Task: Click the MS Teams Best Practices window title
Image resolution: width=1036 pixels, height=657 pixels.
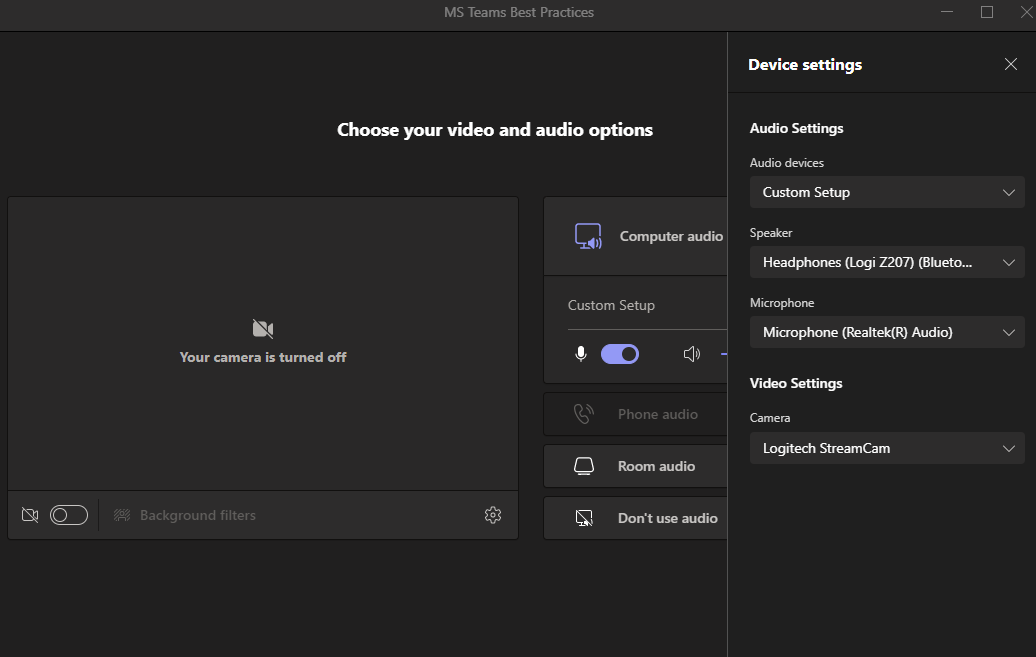Action: coord(519,13)
